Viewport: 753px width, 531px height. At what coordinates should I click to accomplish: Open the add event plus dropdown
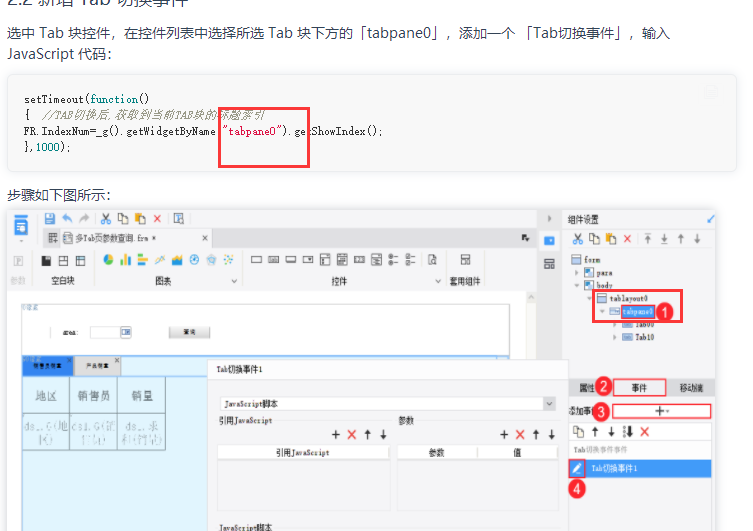(x=662, y=411)
